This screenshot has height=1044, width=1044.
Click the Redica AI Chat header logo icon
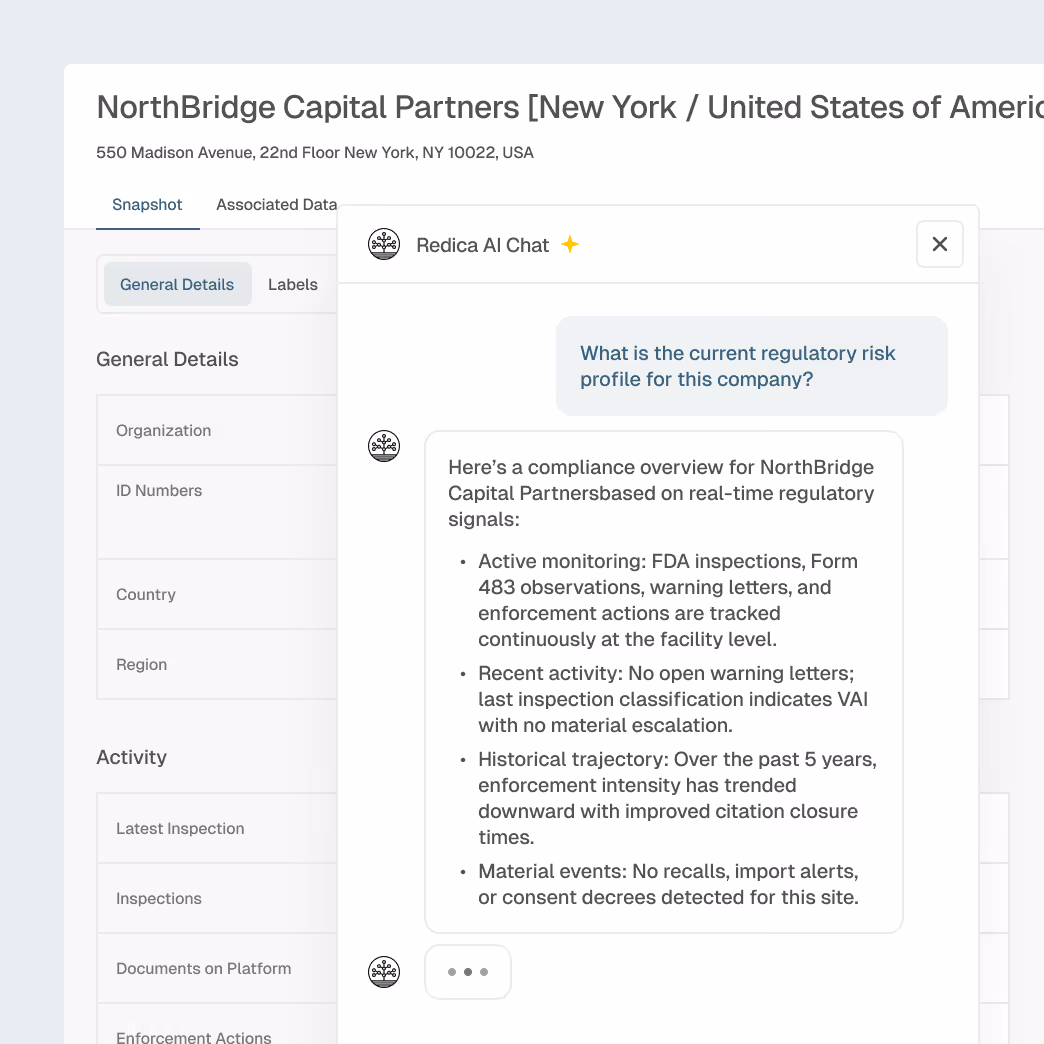click(x=384, y=243)
